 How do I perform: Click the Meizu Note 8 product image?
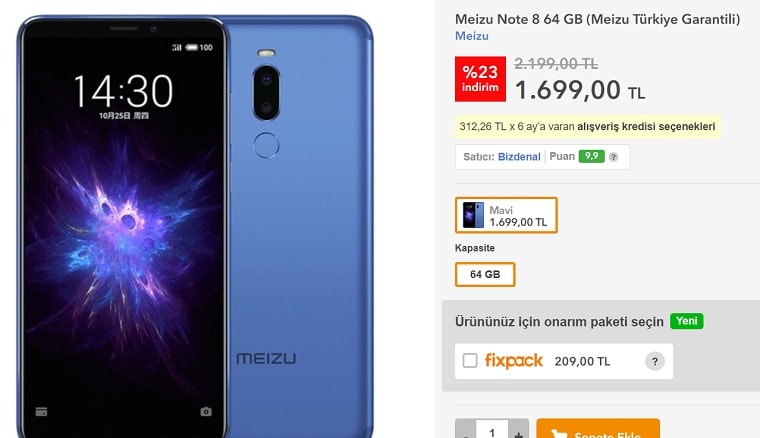[195, 227]
